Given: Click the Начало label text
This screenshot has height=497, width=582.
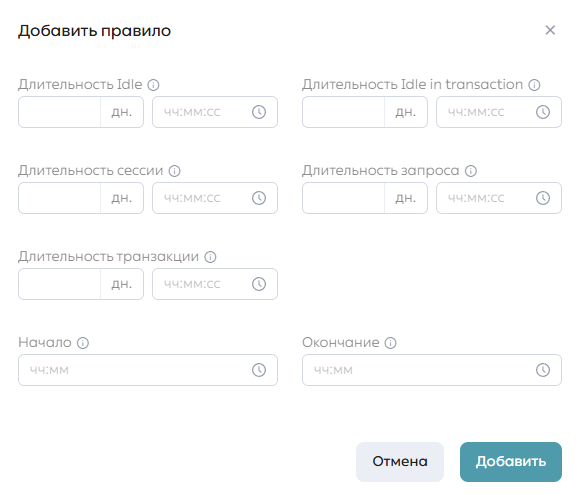Looking at the screenshot, I should point(45,343).
